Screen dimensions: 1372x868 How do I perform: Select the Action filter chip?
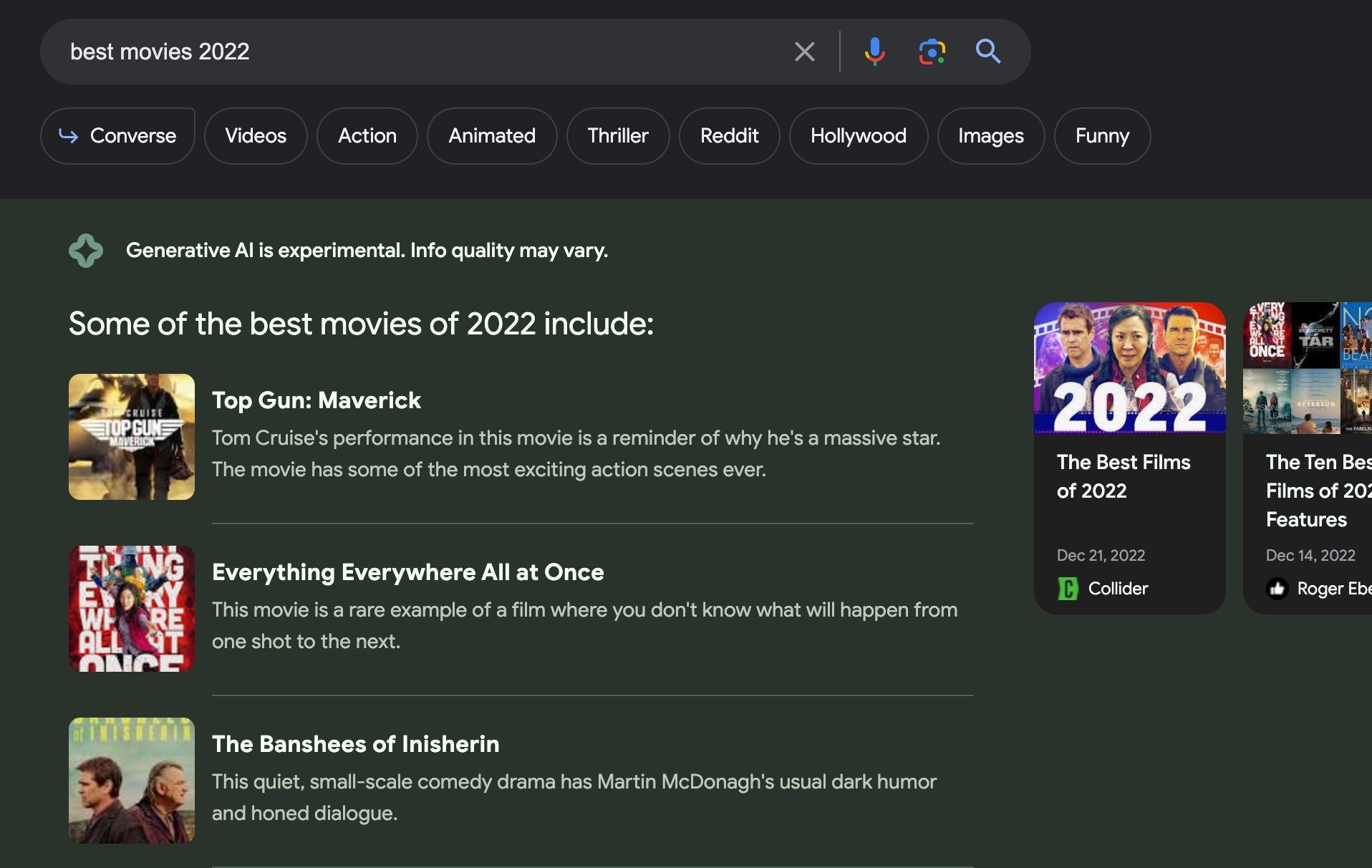pos(367,135)
